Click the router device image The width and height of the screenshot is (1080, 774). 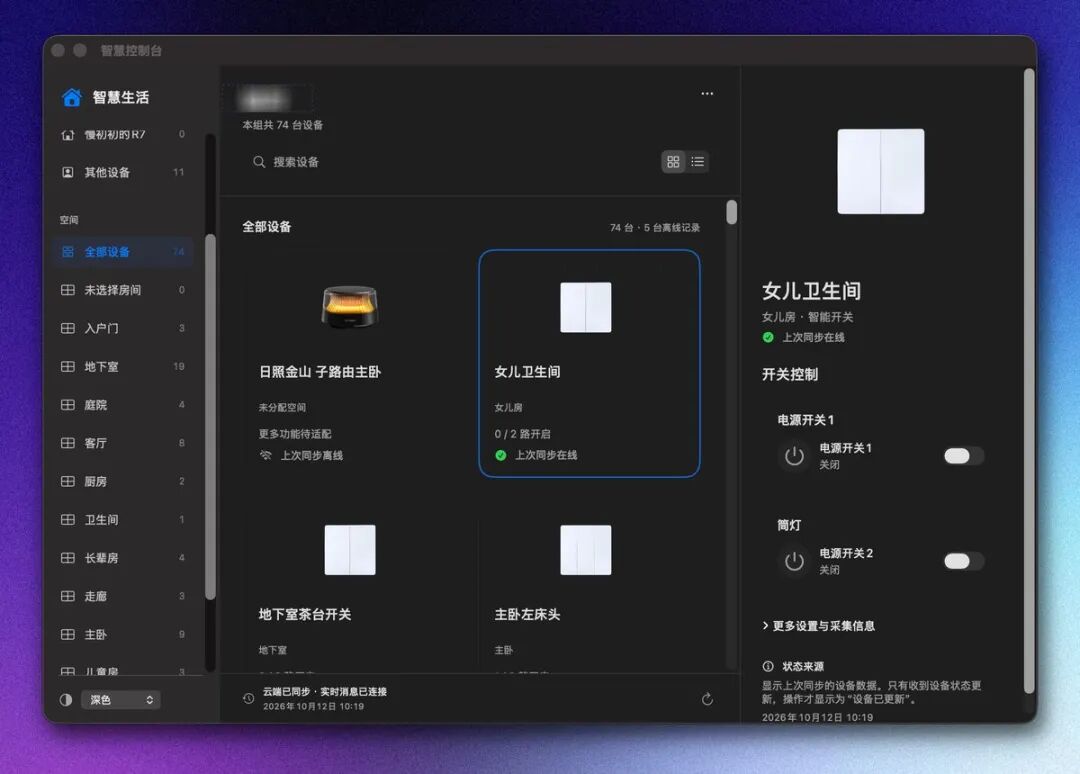point(350,306)
